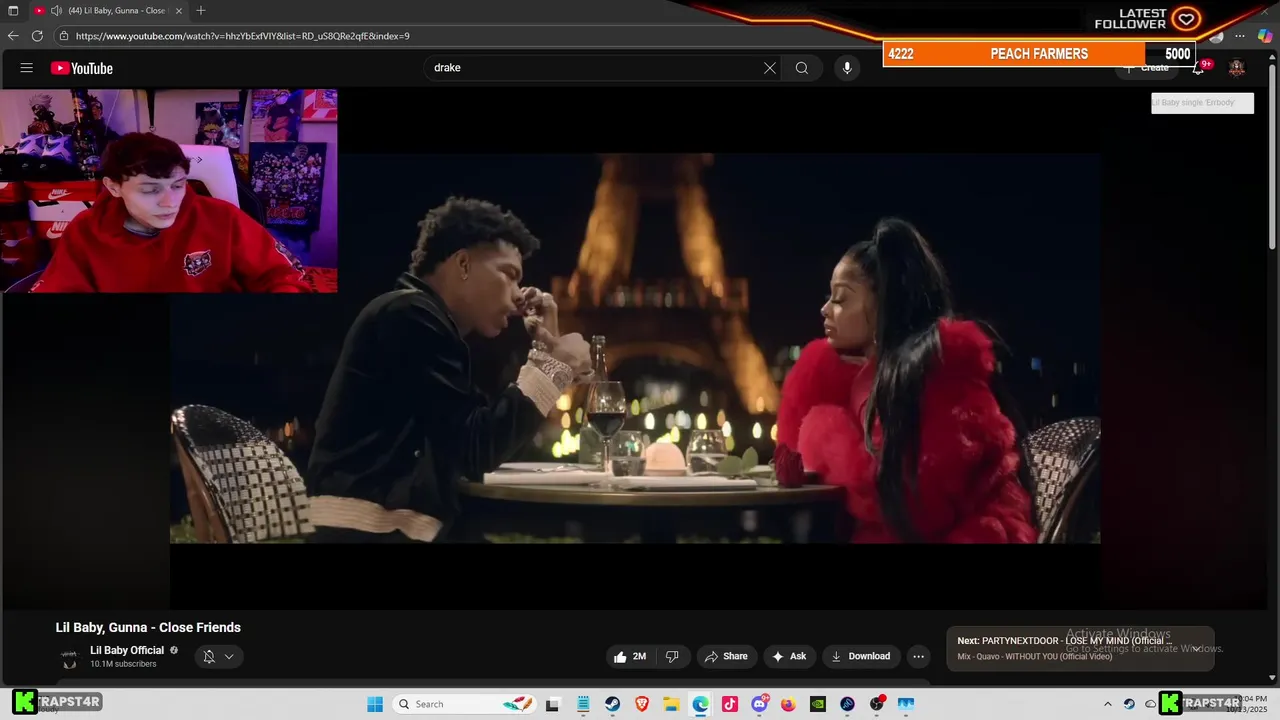Open TikTok app from the taskbar

tap(730, 704)
